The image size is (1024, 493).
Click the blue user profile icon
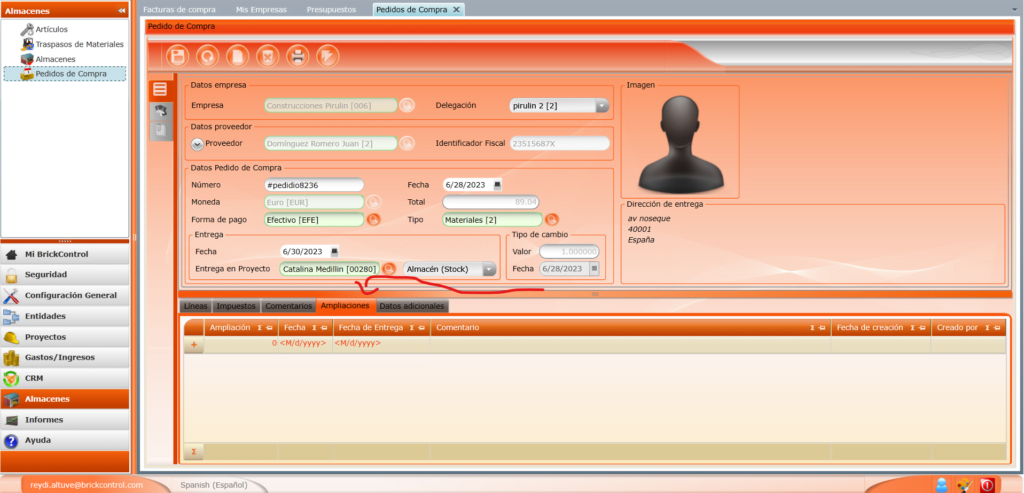click(941, 485)
